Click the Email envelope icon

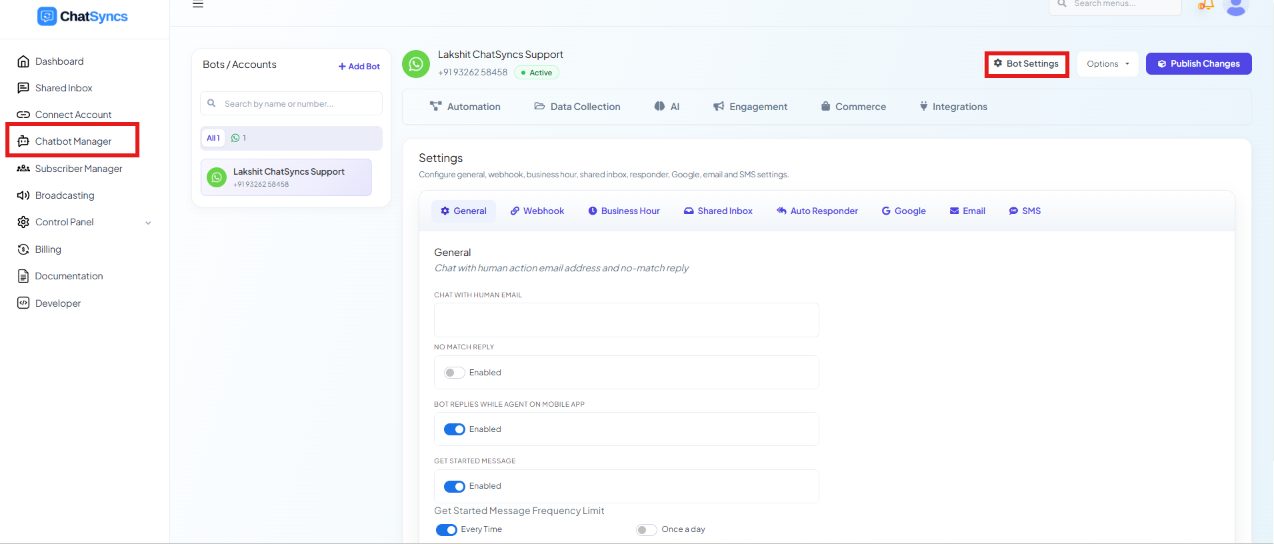(x=954, y=211)
